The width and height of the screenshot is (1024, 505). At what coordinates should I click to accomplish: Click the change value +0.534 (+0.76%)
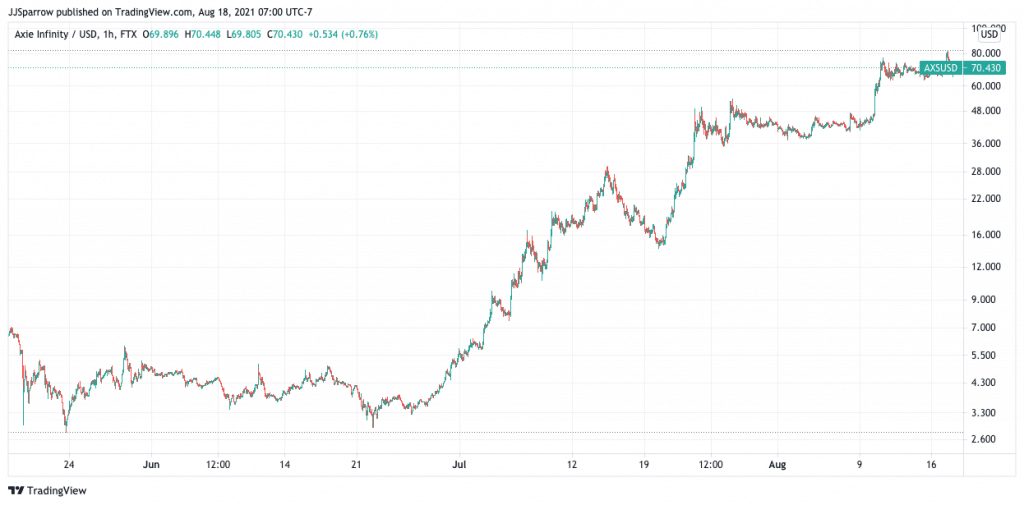[x=342, y=34]
